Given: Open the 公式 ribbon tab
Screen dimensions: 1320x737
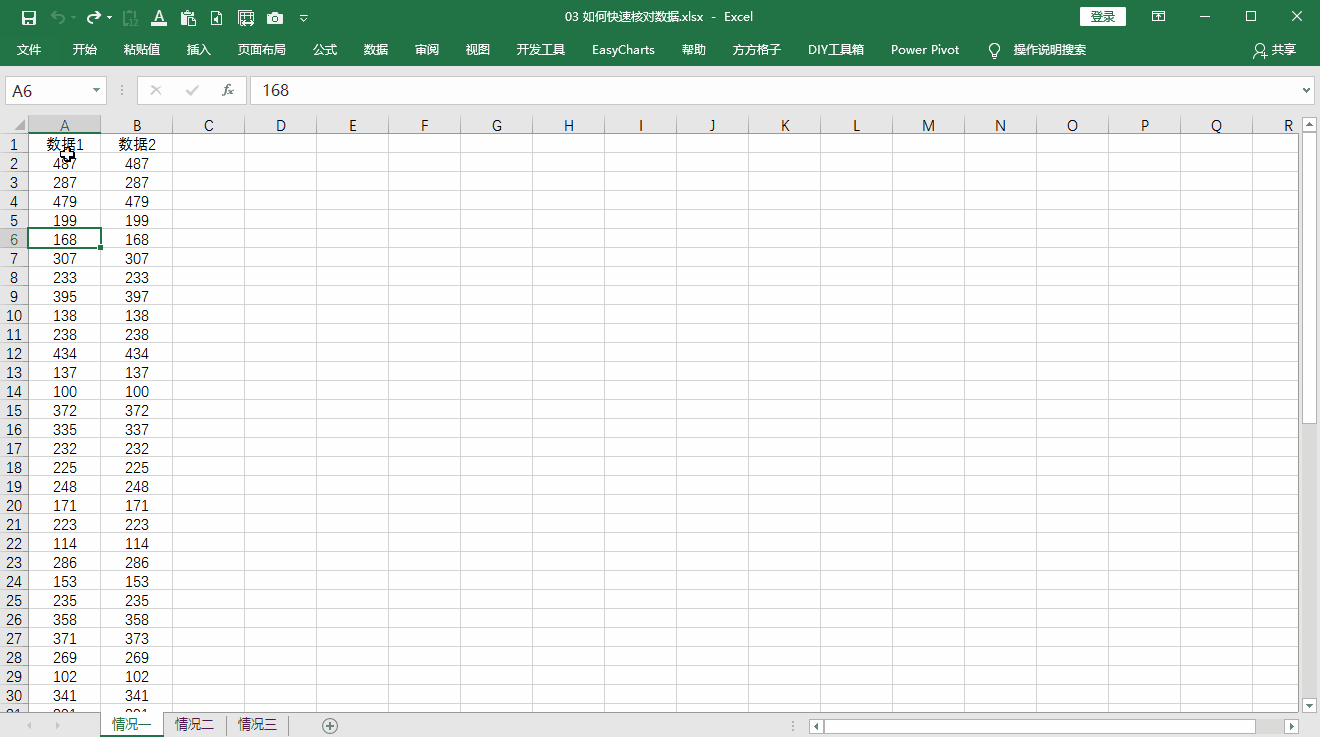Looking at the screenshot, I should point(325,50).
